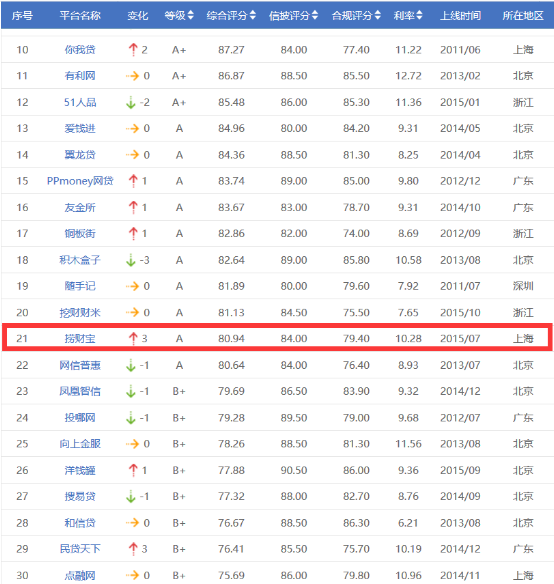Open the 洋钱罐 platform link
Image resolution: width=554 pixels, height=584 pixels.
pos(80,470)
